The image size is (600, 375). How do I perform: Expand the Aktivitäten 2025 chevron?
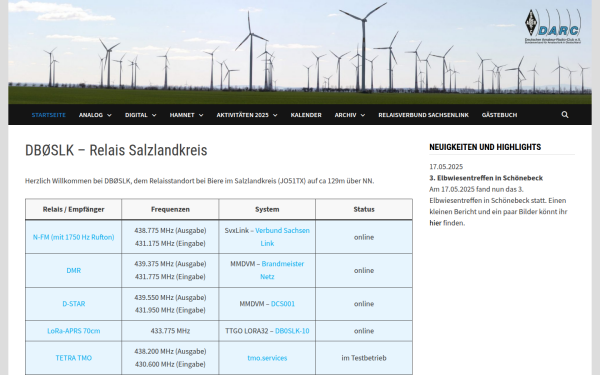[x=275, y=115]
